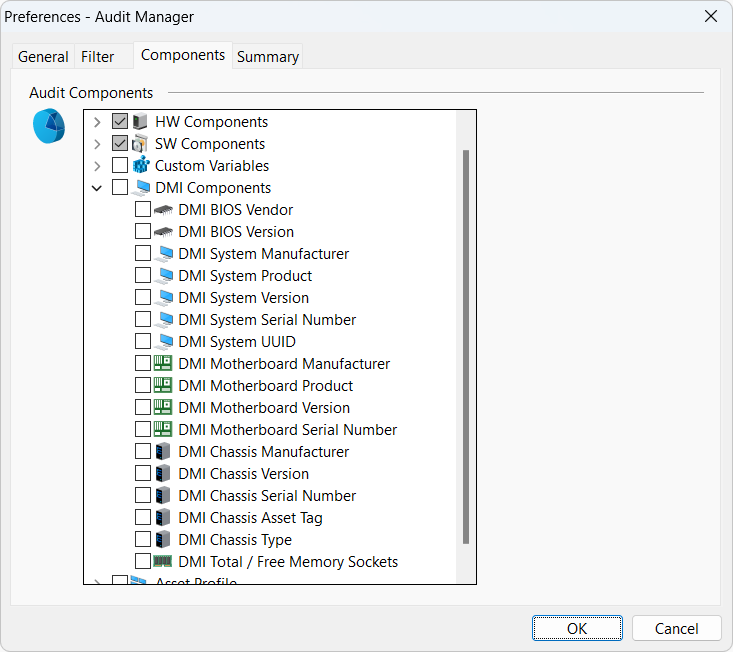Tick the DMI Components parent checkbox
The width and height of the screenshot is (733, 652).
pyautogui.click(x=120, y=188)
